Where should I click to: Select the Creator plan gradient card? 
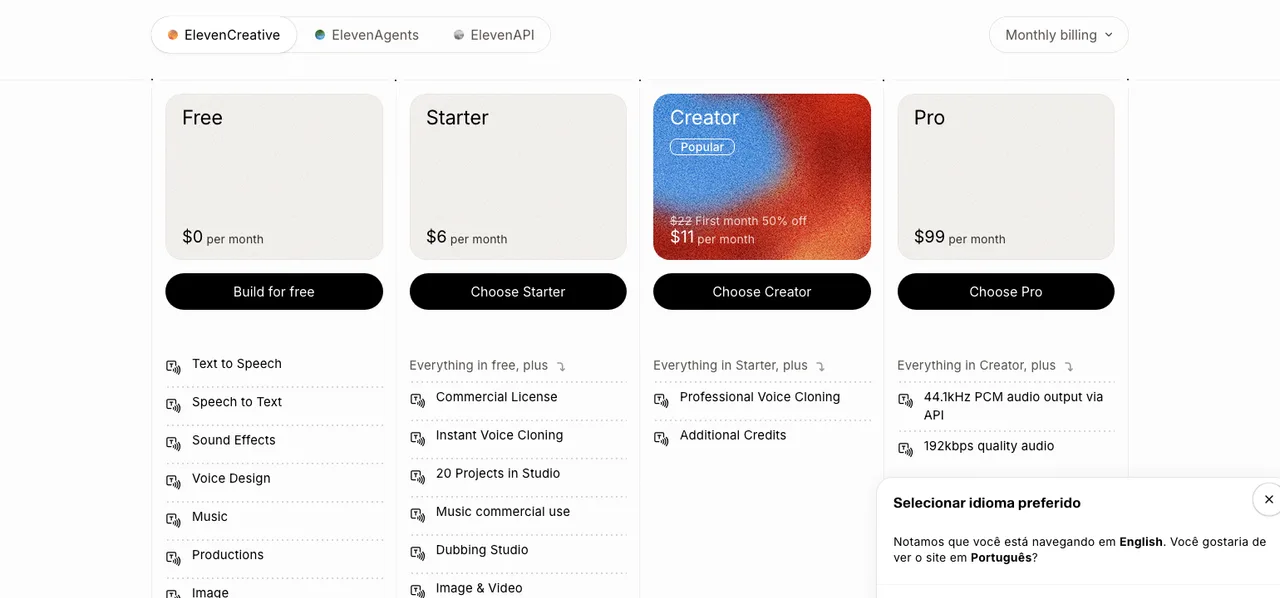[x=762, y=177]
